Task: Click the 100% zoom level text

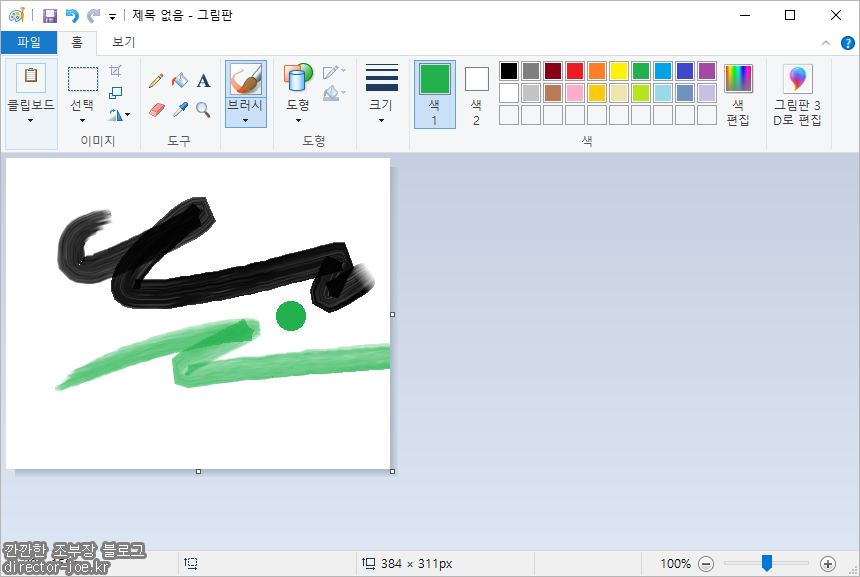Action: [675, 563]
